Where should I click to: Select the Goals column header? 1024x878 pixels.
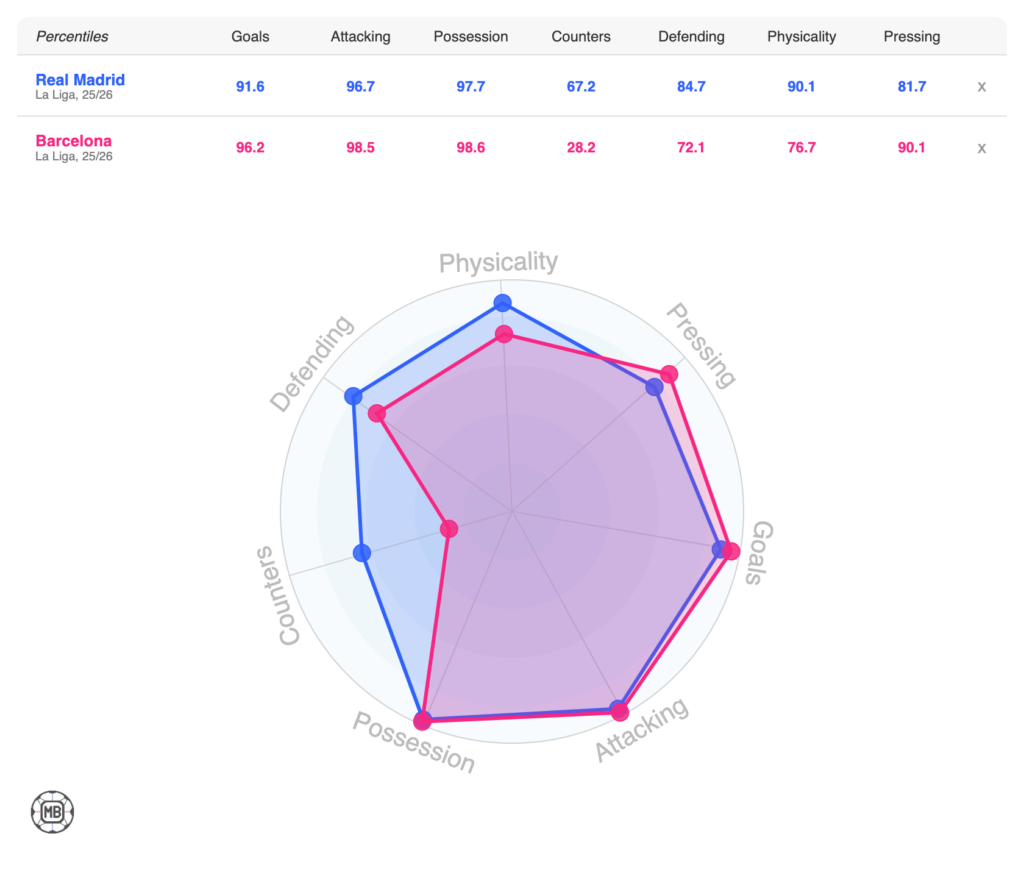pyautogui.click(x=250, y=37)
